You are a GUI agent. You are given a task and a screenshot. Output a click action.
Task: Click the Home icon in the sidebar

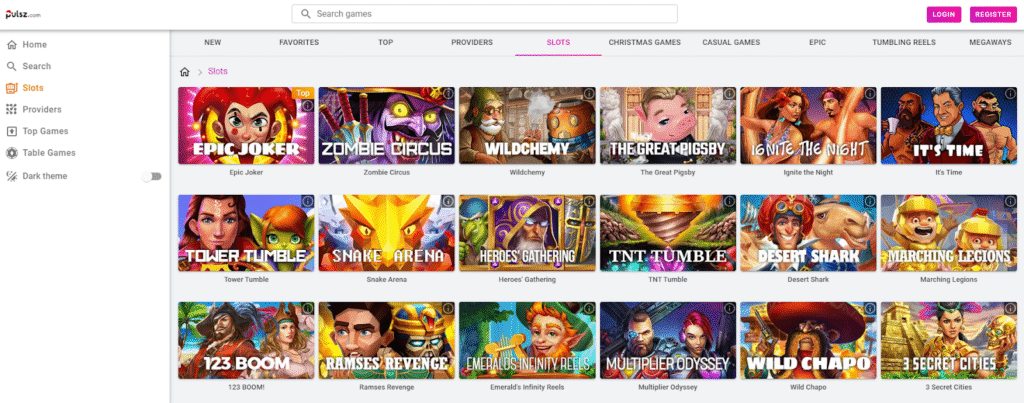[x=11, y=44]
